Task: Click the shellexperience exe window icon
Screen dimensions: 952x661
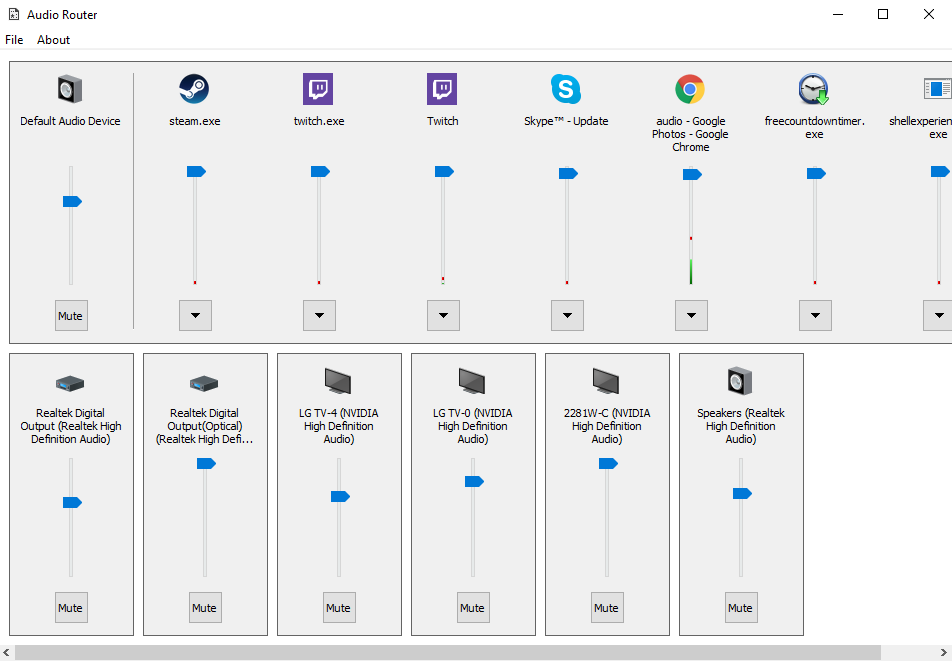Action: point(937,89)
